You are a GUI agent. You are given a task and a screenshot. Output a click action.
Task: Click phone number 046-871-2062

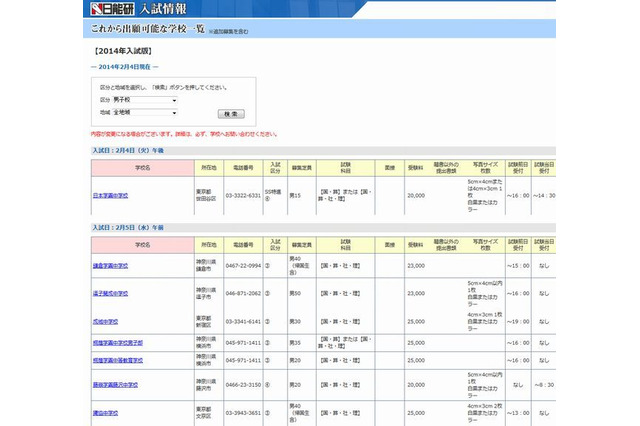tap(243, 293)
